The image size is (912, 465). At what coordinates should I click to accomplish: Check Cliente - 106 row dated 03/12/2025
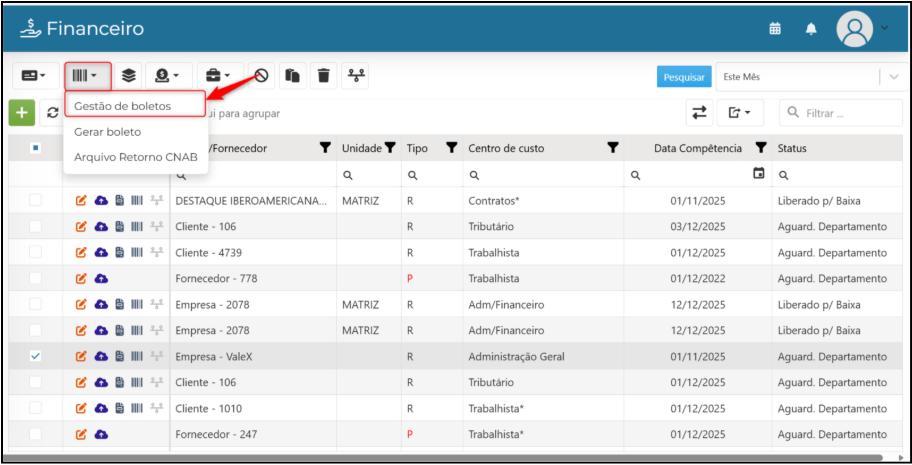pyautogui.click(x=35, y=226)
